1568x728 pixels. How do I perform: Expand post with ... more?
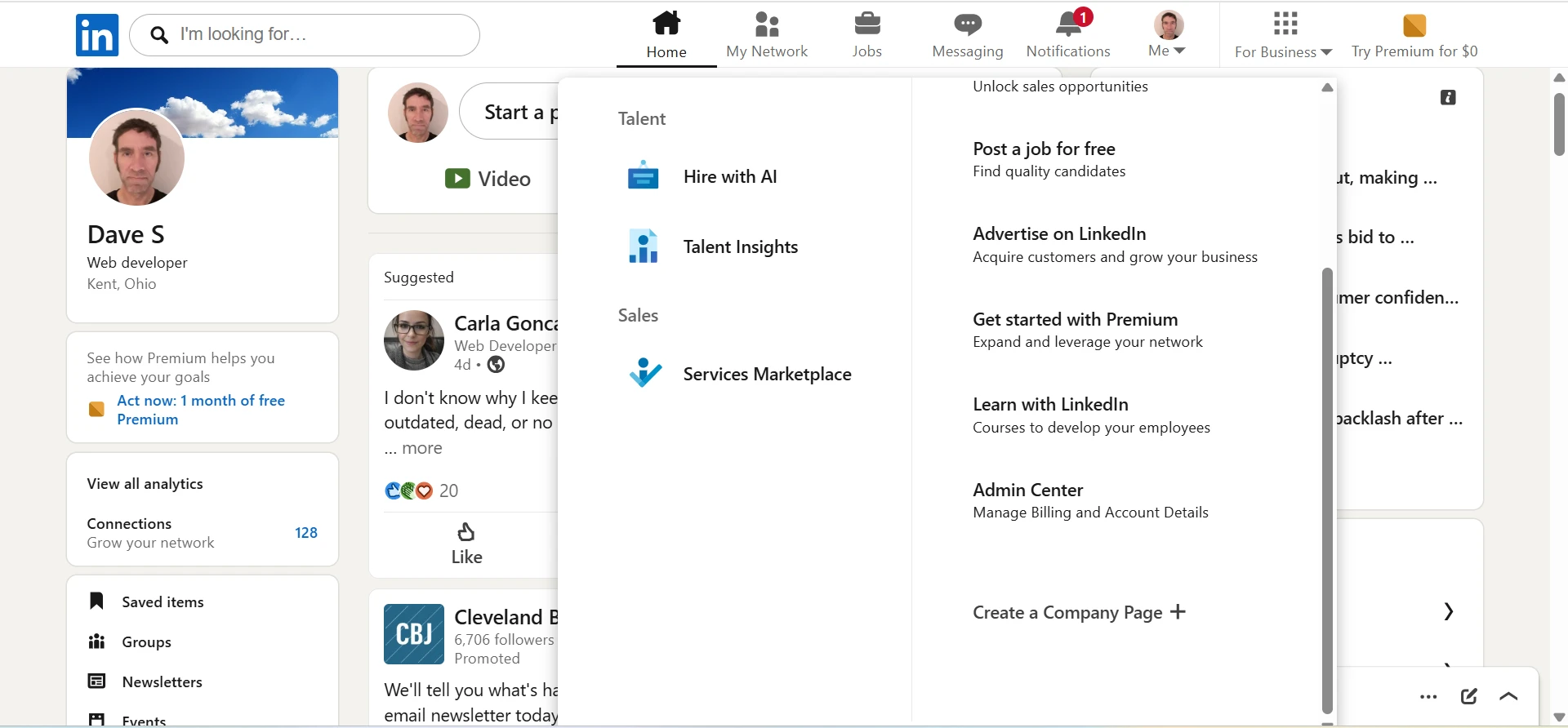pos(414,448)
